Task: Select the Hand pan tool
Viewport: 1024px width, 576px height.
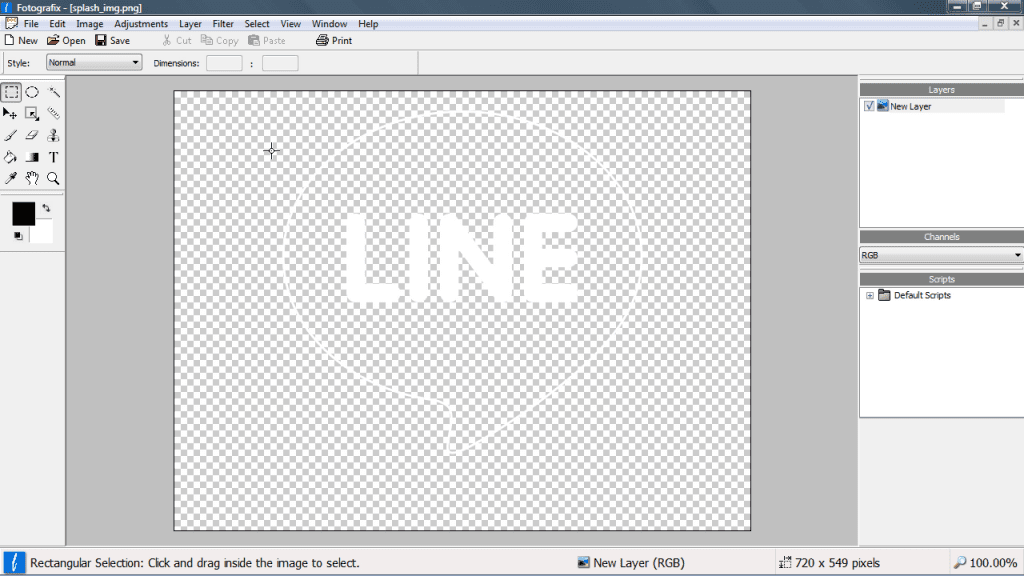Action: coord(32,178)
